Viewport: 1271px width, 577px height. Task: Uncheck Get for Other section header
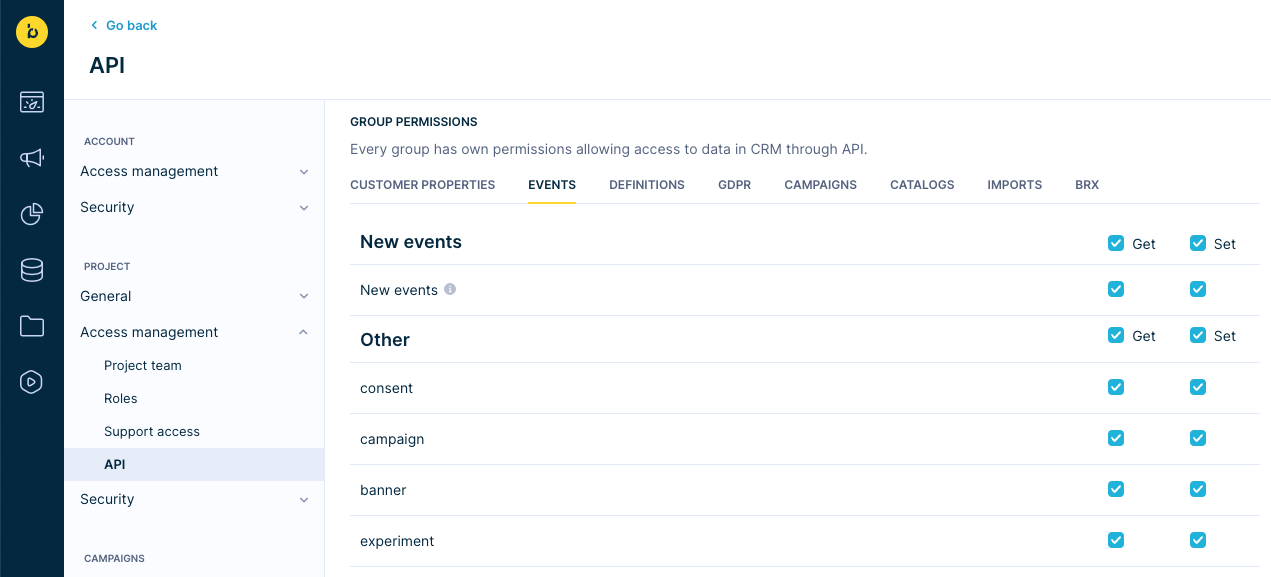tap(1116, 335)
